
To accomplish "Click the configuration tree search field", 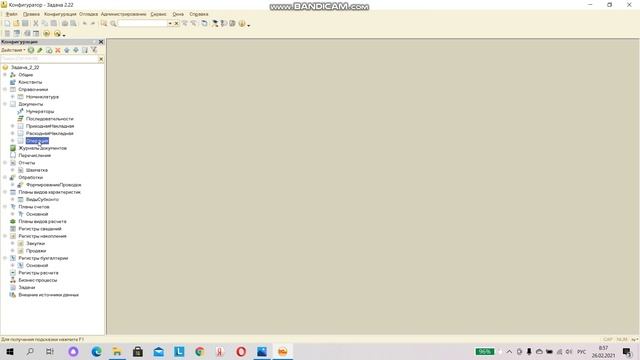I will [x=49, y=59].
